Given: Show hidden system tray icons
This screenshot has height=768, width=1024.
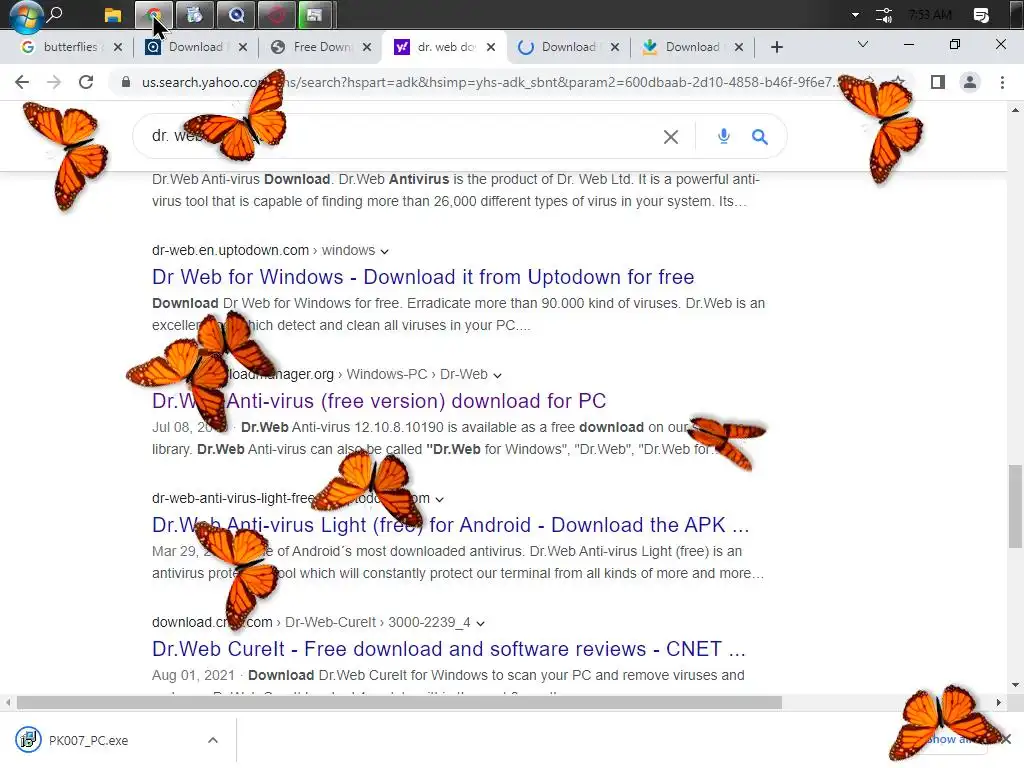Looking at the screenshot, I should 855,15.
